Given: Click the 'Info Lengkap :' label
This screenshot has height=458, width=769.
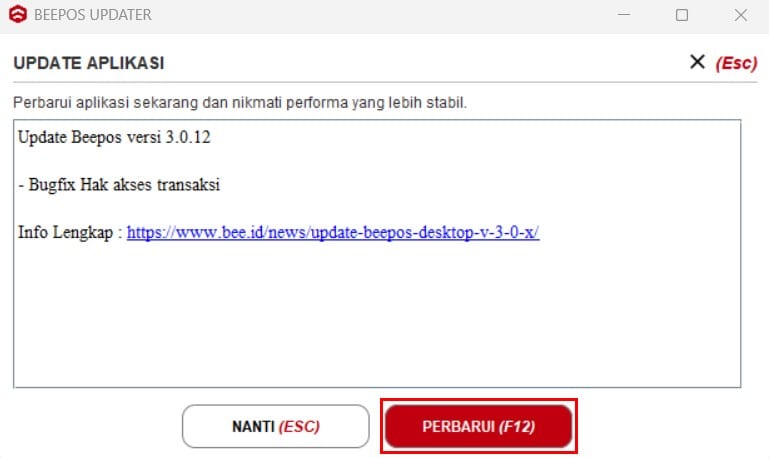Looking at the screenshot, I should click(x=70, y=232).
